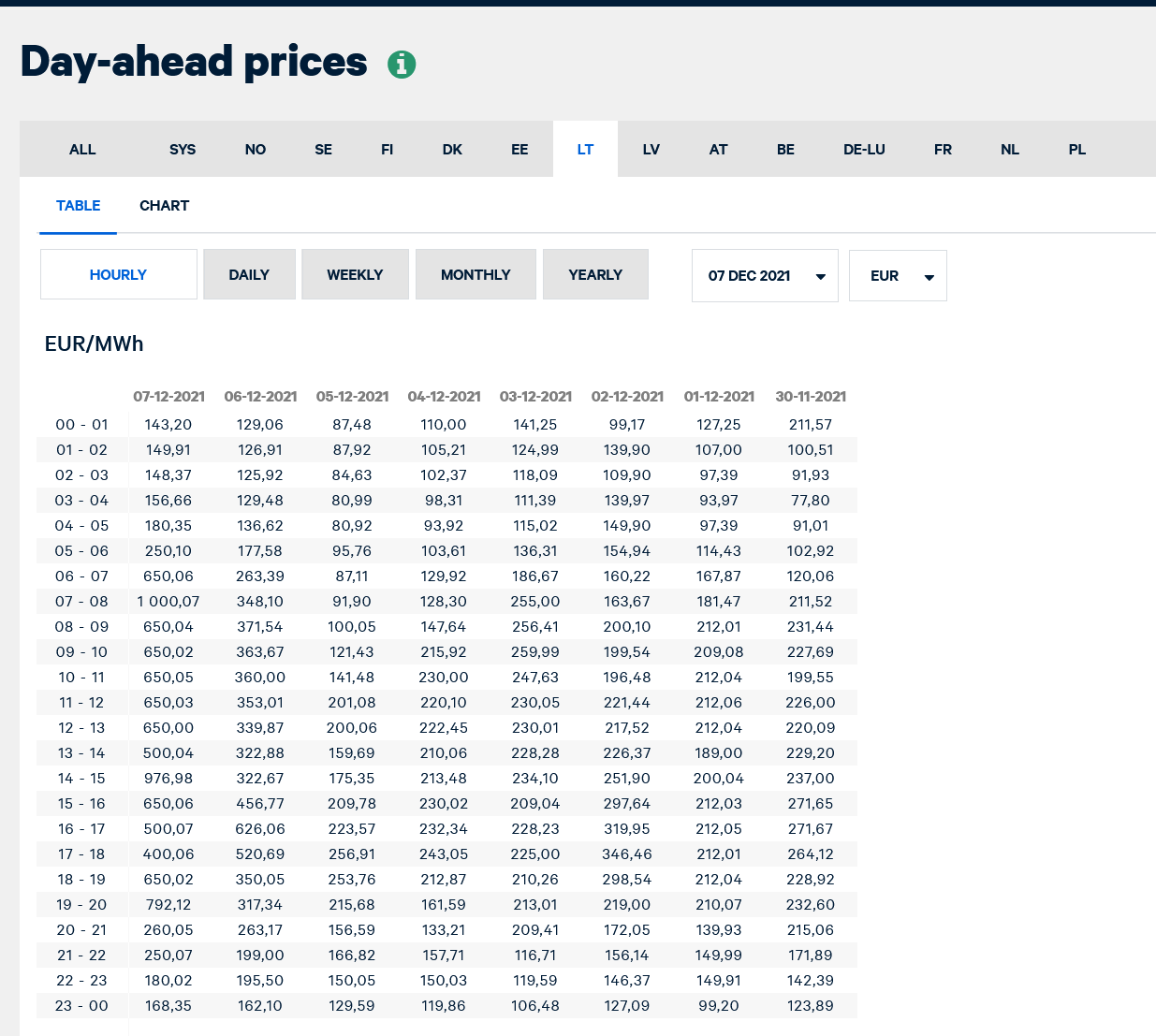Select the BE area tab

point(785,150)
